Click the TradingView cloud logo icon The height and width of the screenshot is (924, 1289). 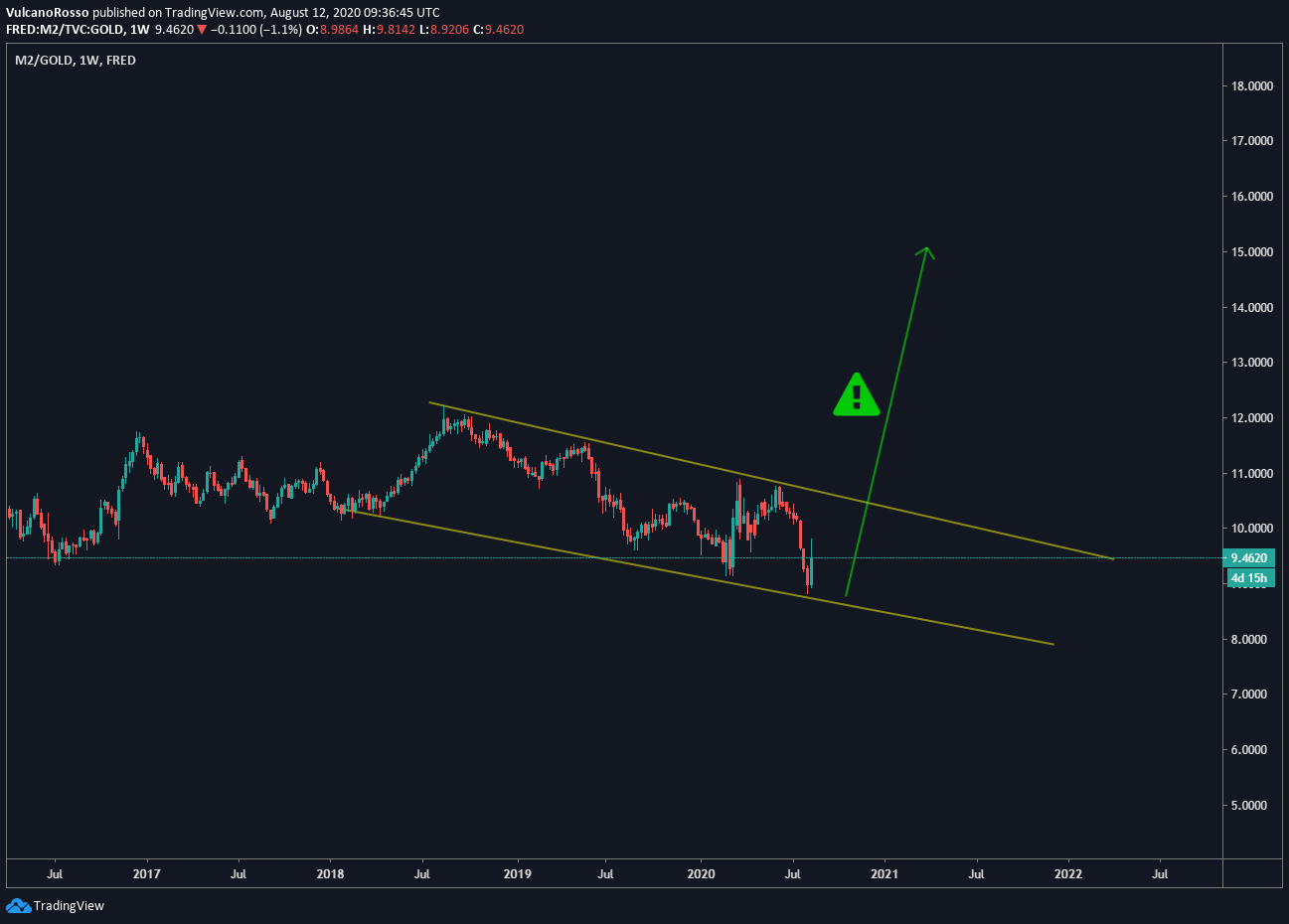click(18, 905)
